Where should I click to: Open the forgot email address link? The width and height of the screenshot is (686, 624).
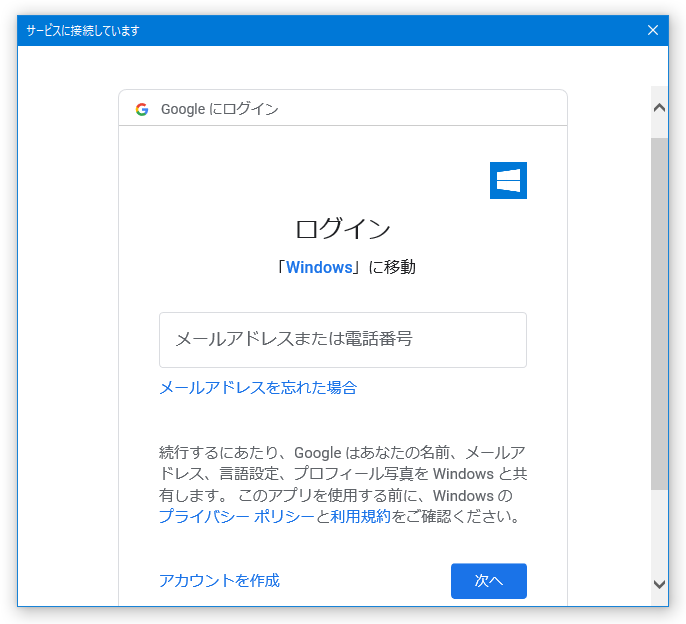258,387
